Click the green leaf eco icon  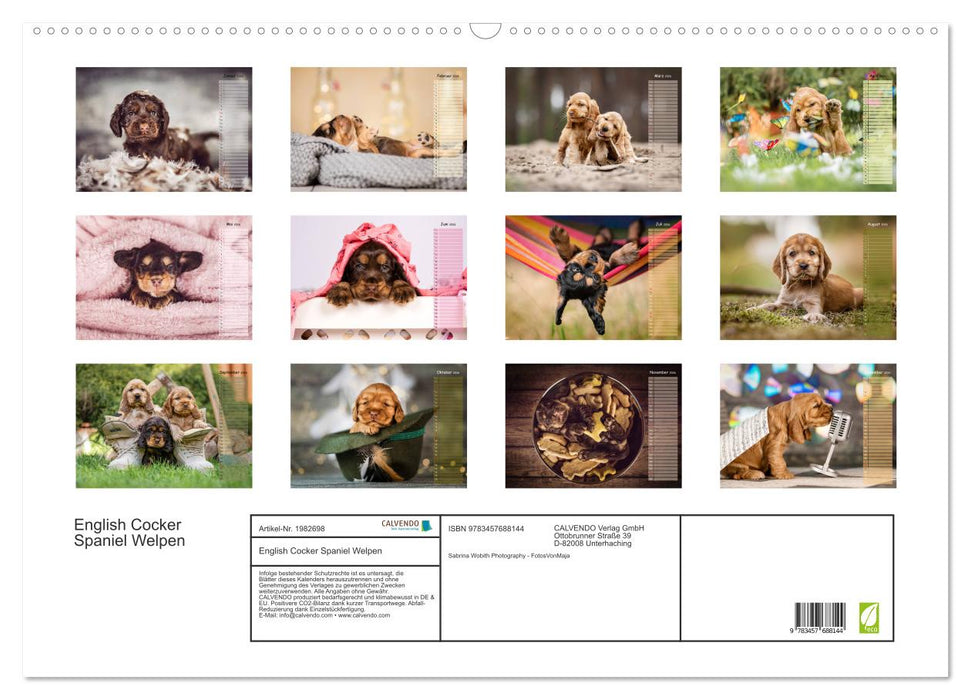coord(869,617)
